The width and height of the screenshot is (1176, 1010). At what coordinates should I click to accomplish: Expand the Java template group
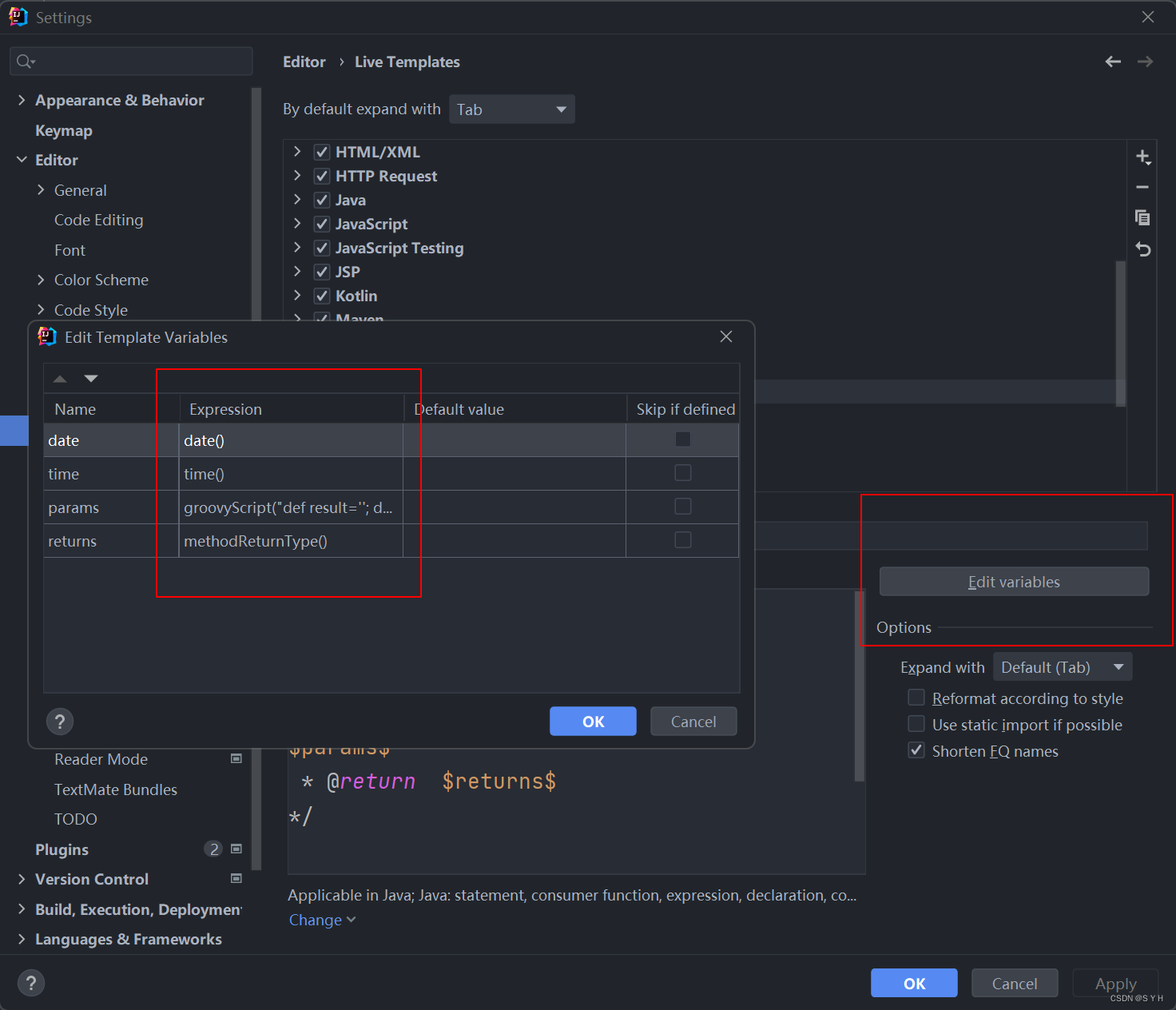(x=297, y=199)
